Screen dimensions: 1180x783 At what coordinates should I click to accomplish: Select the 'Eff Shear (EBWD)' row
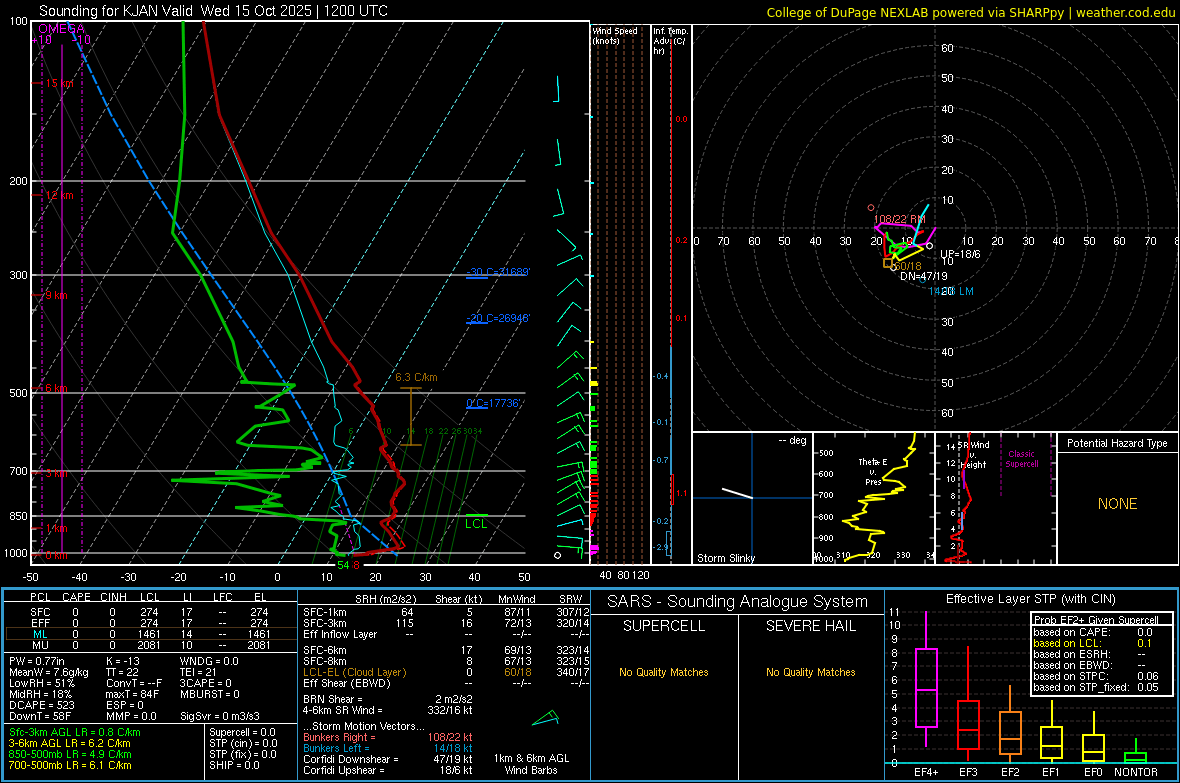click(x=446, y=684)
